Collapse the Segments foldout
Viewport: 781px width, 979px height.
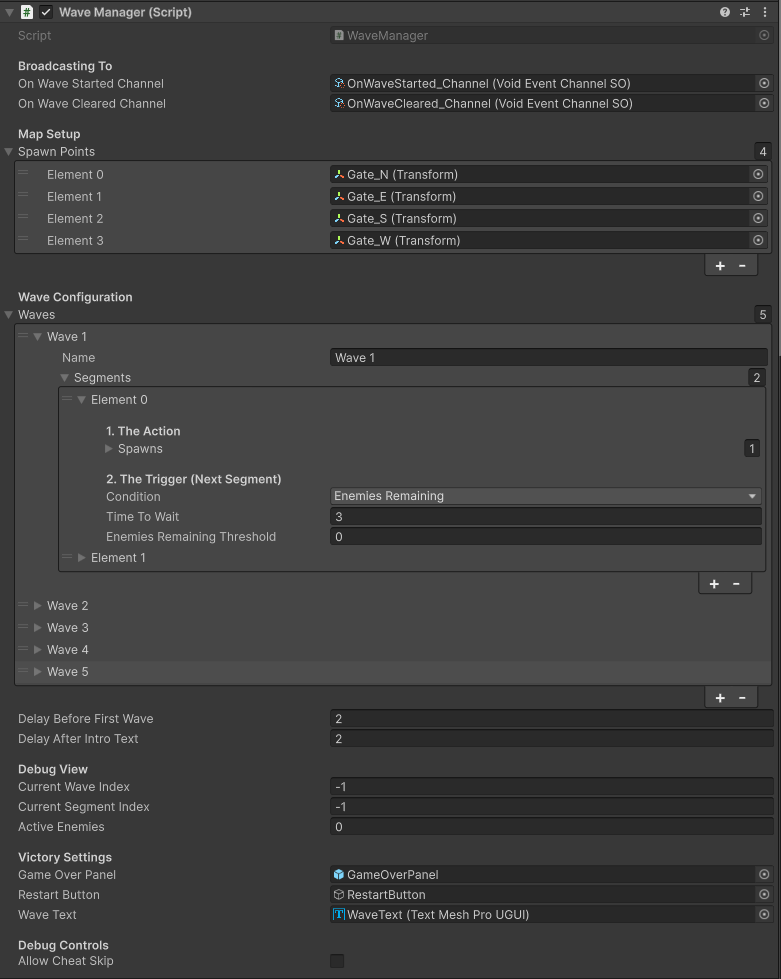click(64, 378)
